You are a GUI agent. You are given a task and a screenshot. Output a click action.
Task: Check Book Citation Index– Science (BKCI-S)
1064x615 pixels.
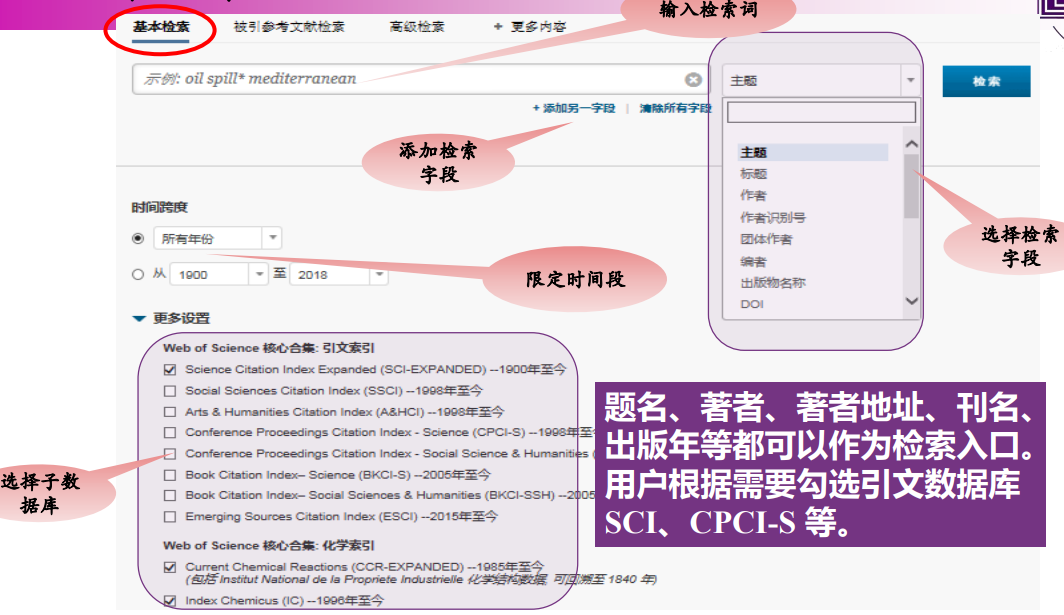point(170,475)
